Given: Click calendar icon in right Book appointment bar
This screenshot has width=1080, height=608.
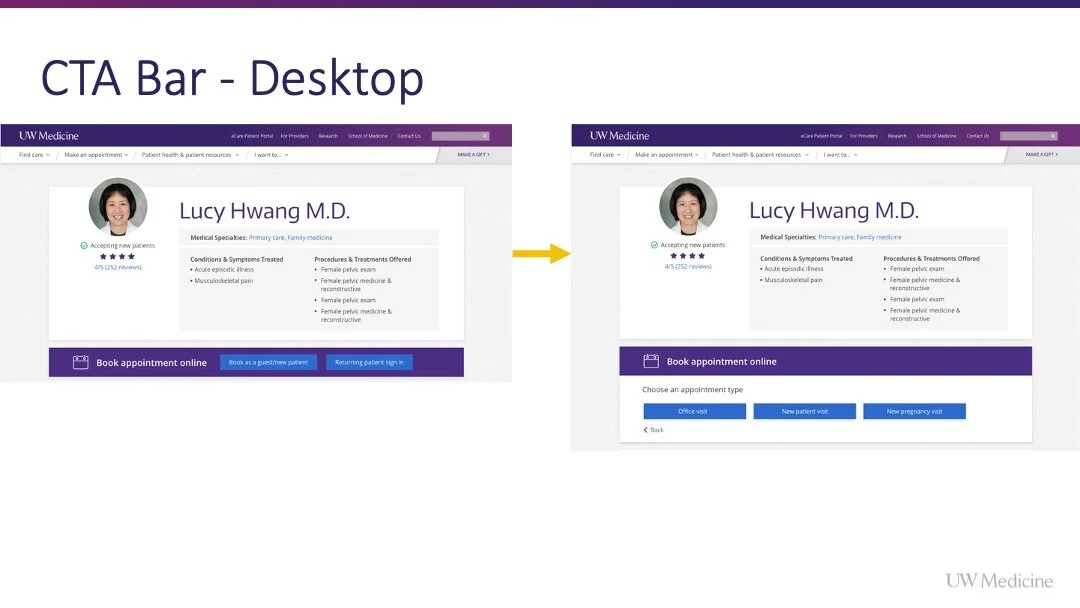Looking at the screenshot, I should click(651, 361).
